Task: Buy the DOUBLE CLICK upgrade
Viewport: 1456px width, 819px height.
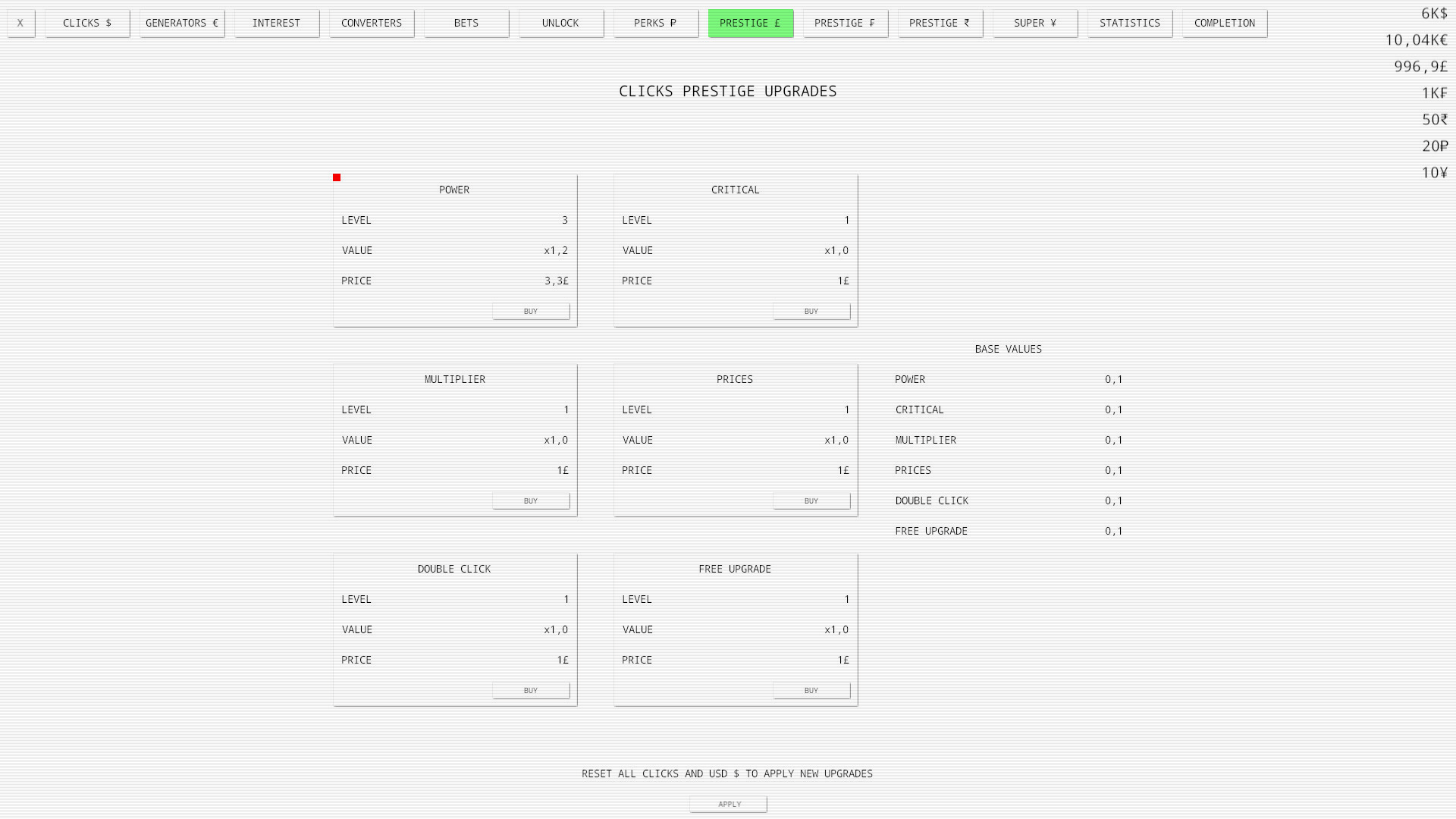Action: click(x=531, y=690)
